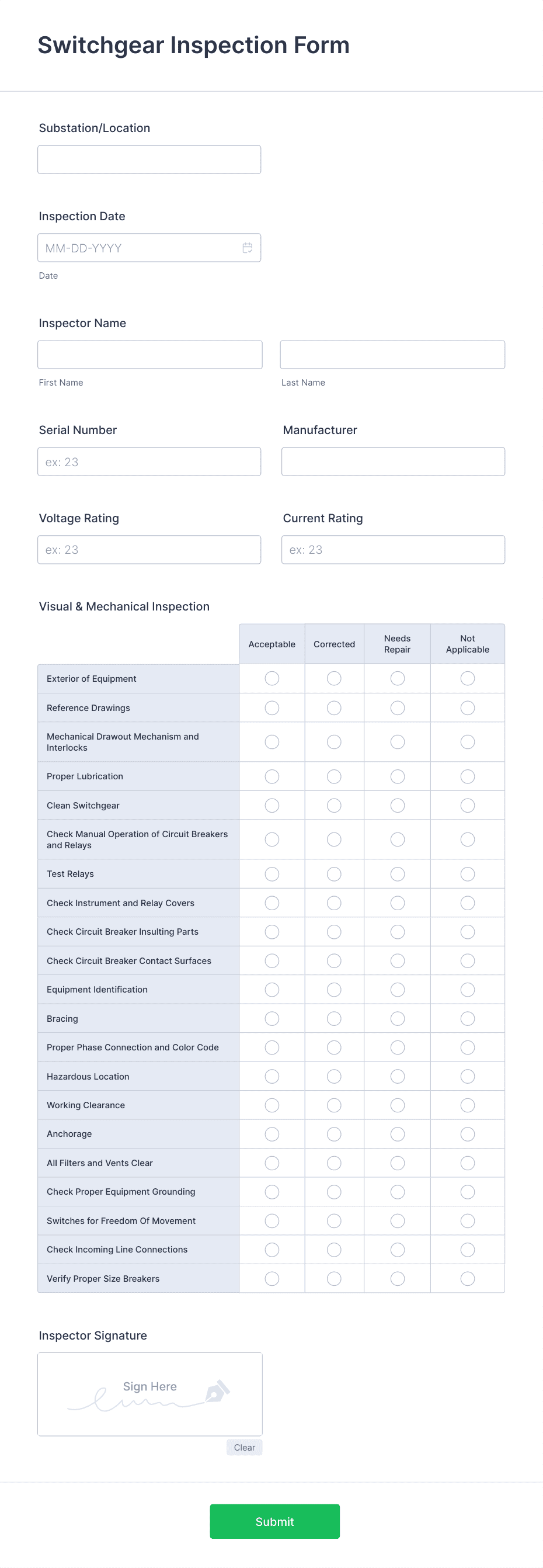The image size is (543, 1568).
Task: Set Clean Switchgear to Not Applicable
Action: coord(467,804)
